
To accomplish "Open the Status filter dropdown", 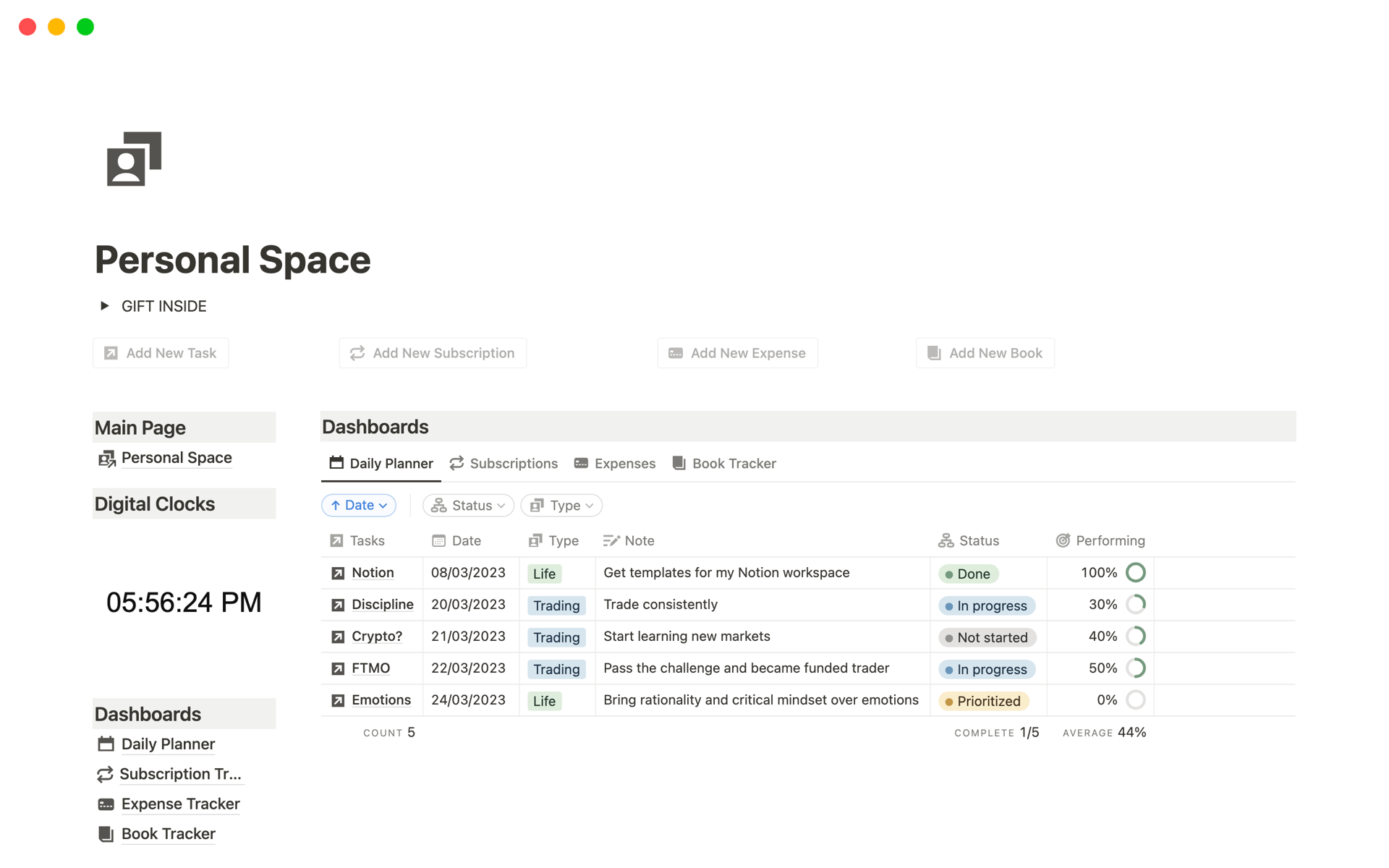I will 467,505.
